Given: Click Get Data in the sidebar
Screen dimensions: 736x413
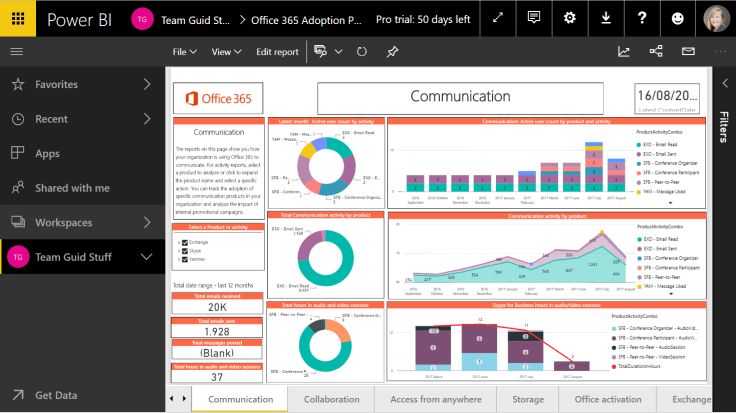Looking at the screenshot, I should click(x=57, y=395).
